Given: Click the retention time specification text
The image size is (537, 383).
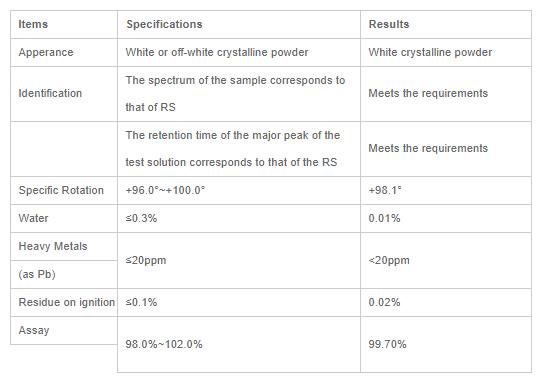Looking at the screenshot, I should click(x=233, y=149).
